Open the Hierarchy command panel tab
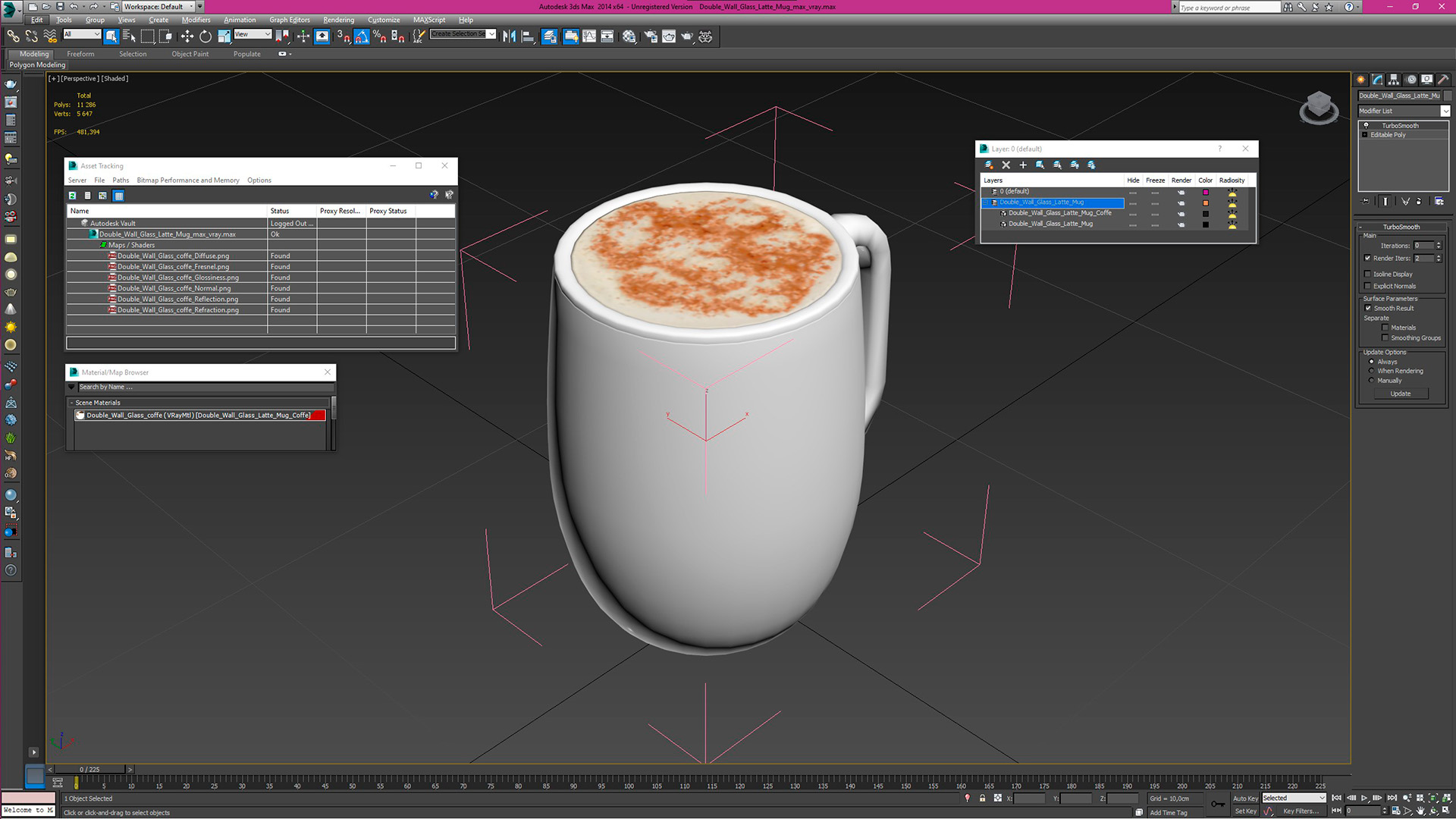Screen dimensions: 1456x819 click(x=1394, y=80)
